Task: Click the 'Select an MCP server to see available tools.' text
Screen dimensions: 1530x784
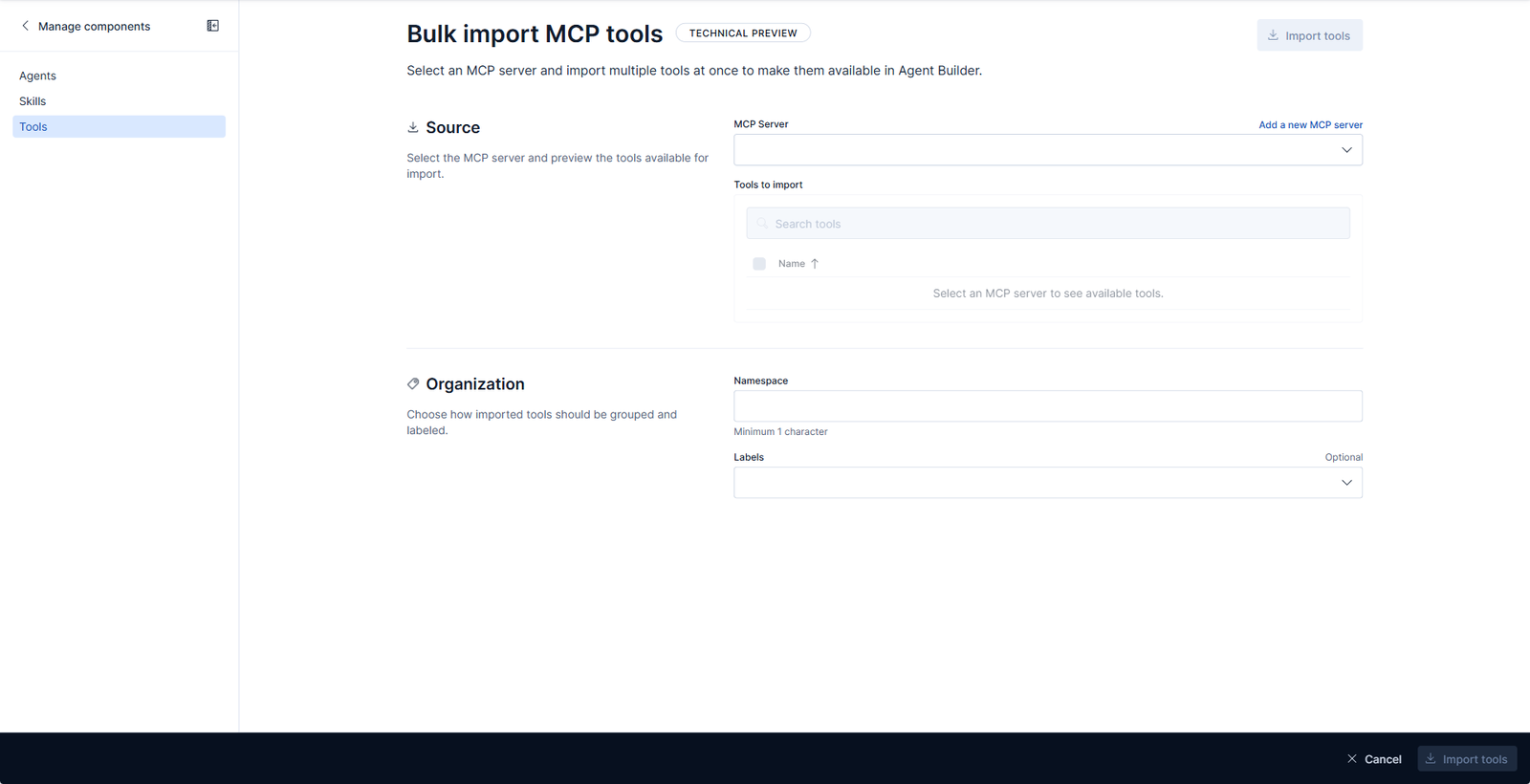Action: pos(1048,294)
